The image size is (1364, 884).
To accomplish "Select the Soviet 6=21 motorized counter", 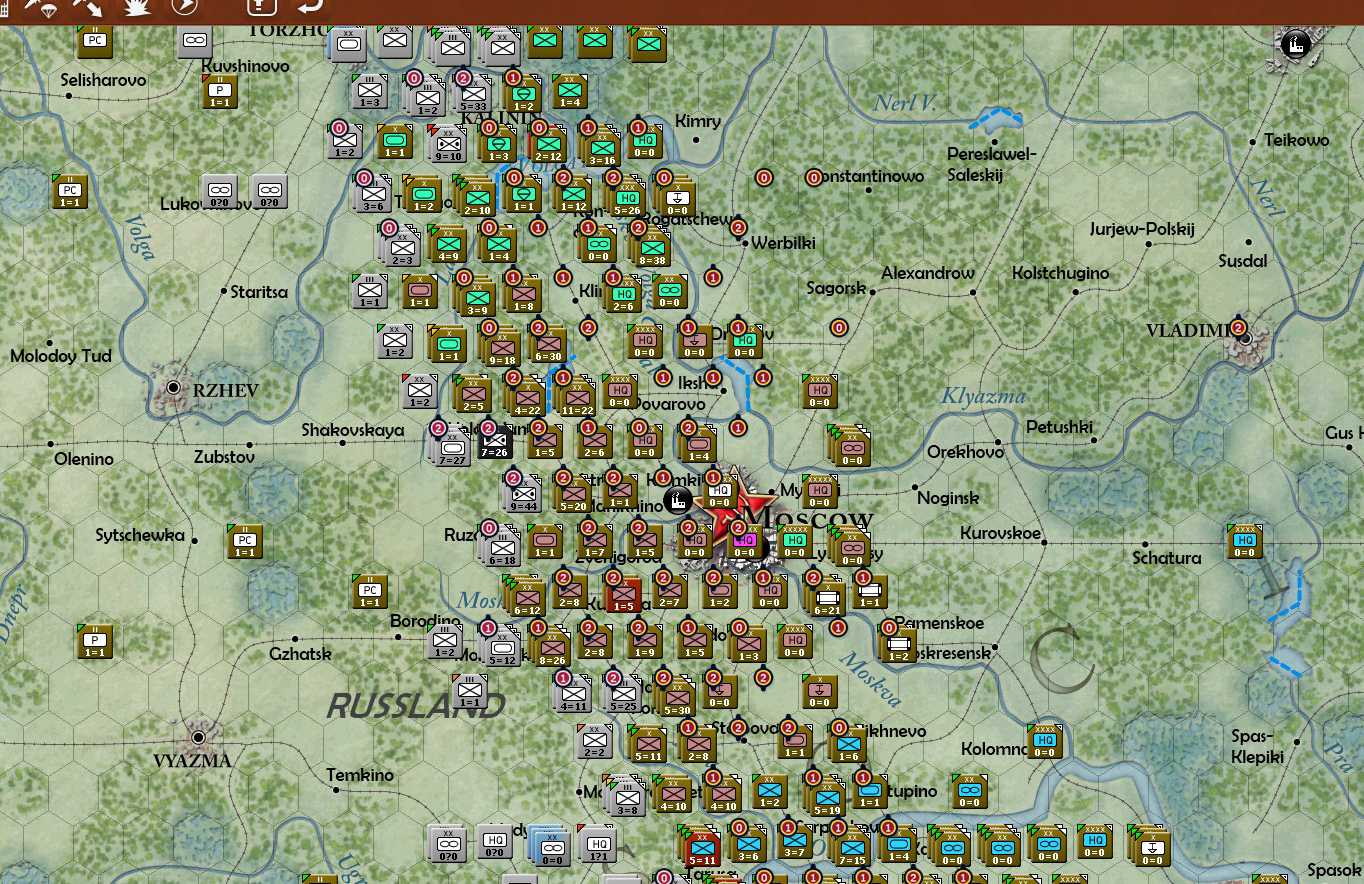I will coord(827,596).
